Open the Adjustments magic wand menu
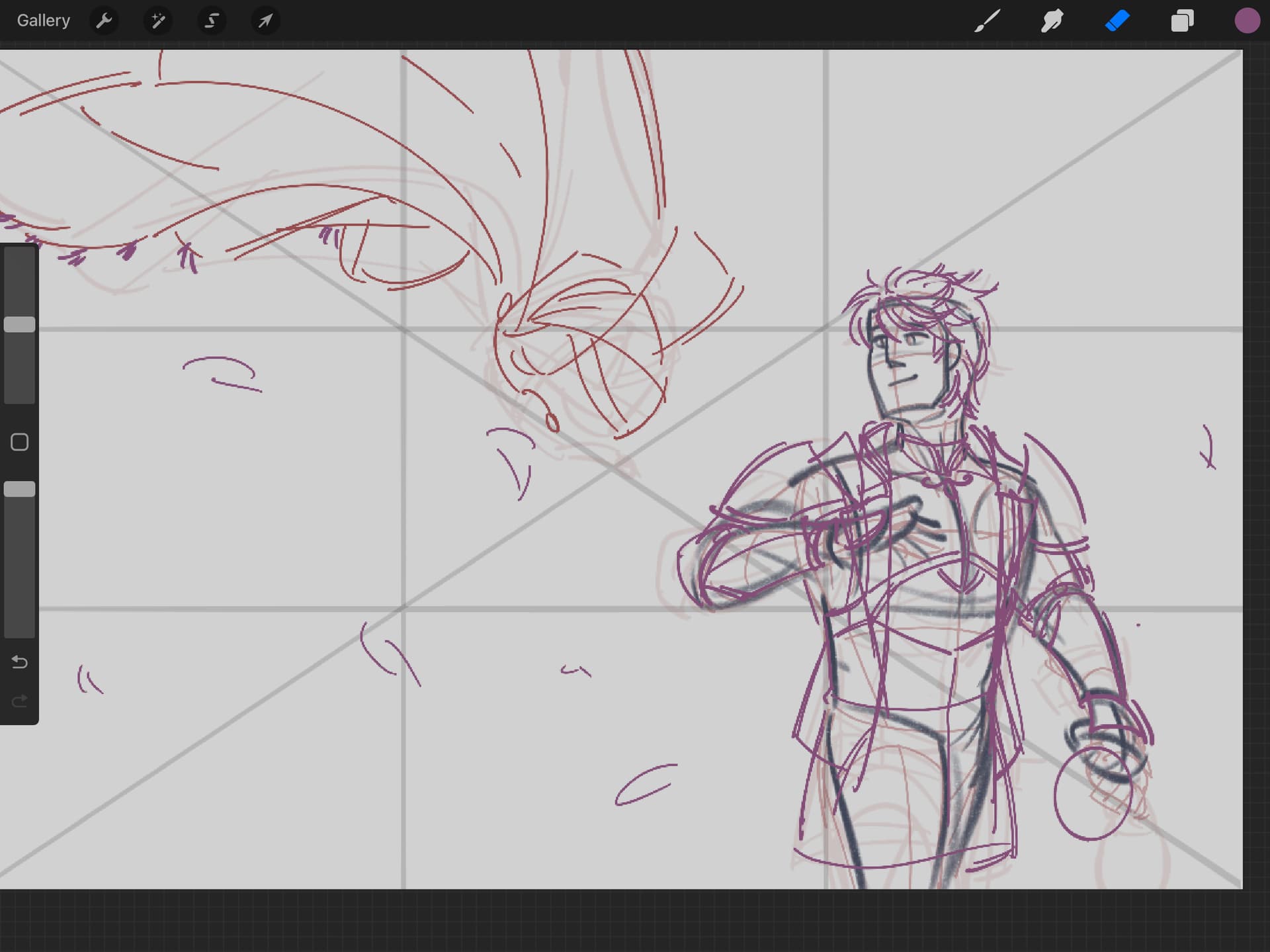 click(158, 21)
